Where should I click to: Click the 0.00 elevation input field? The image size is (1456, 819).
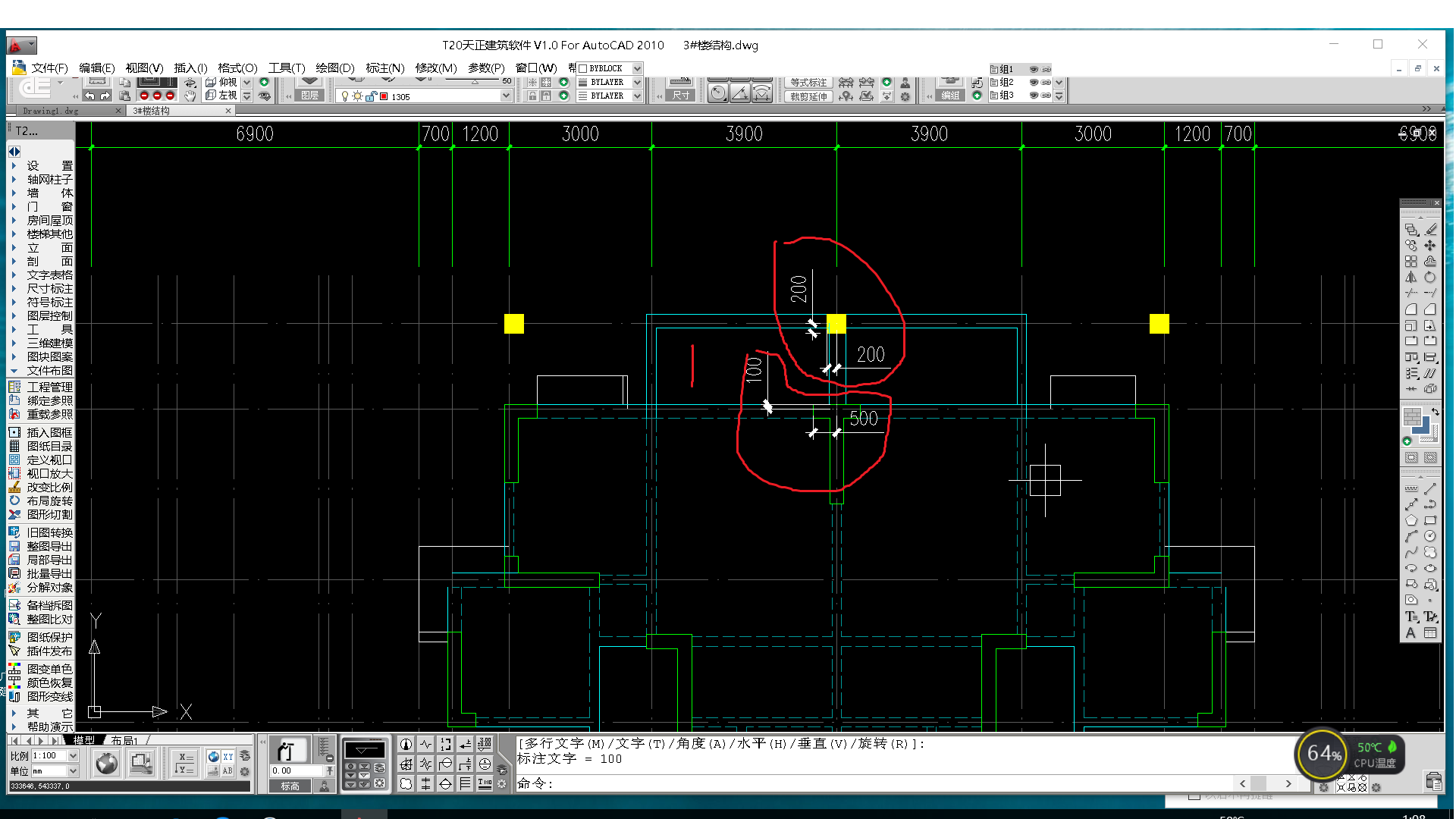[x=297, y=770]
